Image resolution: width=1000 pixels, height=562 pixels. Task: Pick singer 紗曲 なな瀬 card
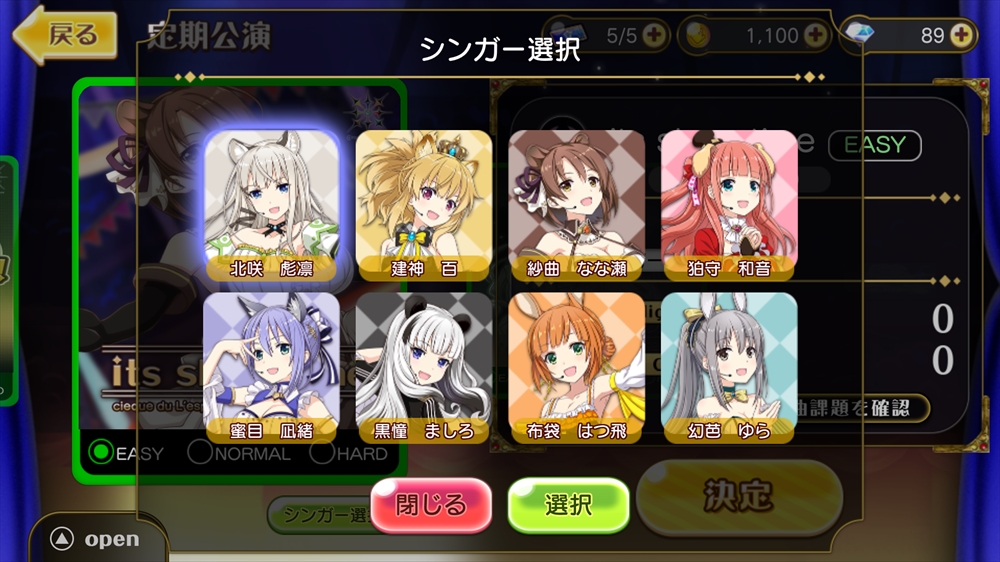coord(576,205)
